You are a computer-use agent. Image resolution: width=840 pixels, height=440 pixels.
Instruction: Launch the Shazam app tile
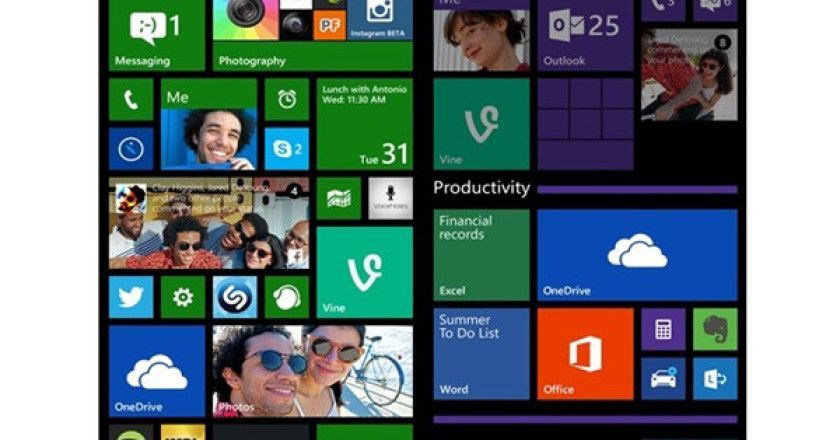click(x=235, y=297)
